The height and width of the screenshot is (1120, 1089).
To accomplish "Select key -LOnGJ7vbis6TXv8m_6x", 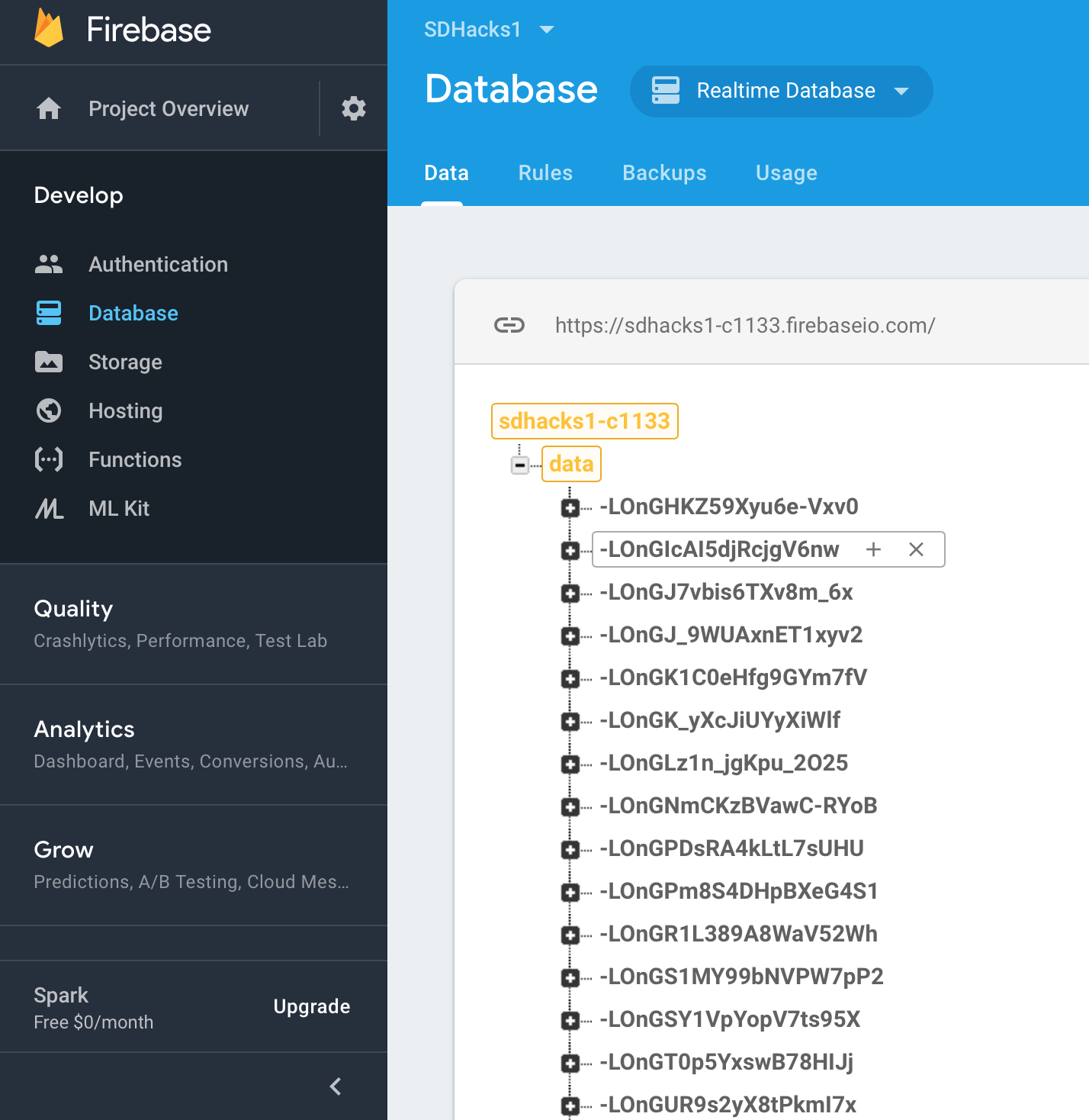I will (x=726, y=592).
